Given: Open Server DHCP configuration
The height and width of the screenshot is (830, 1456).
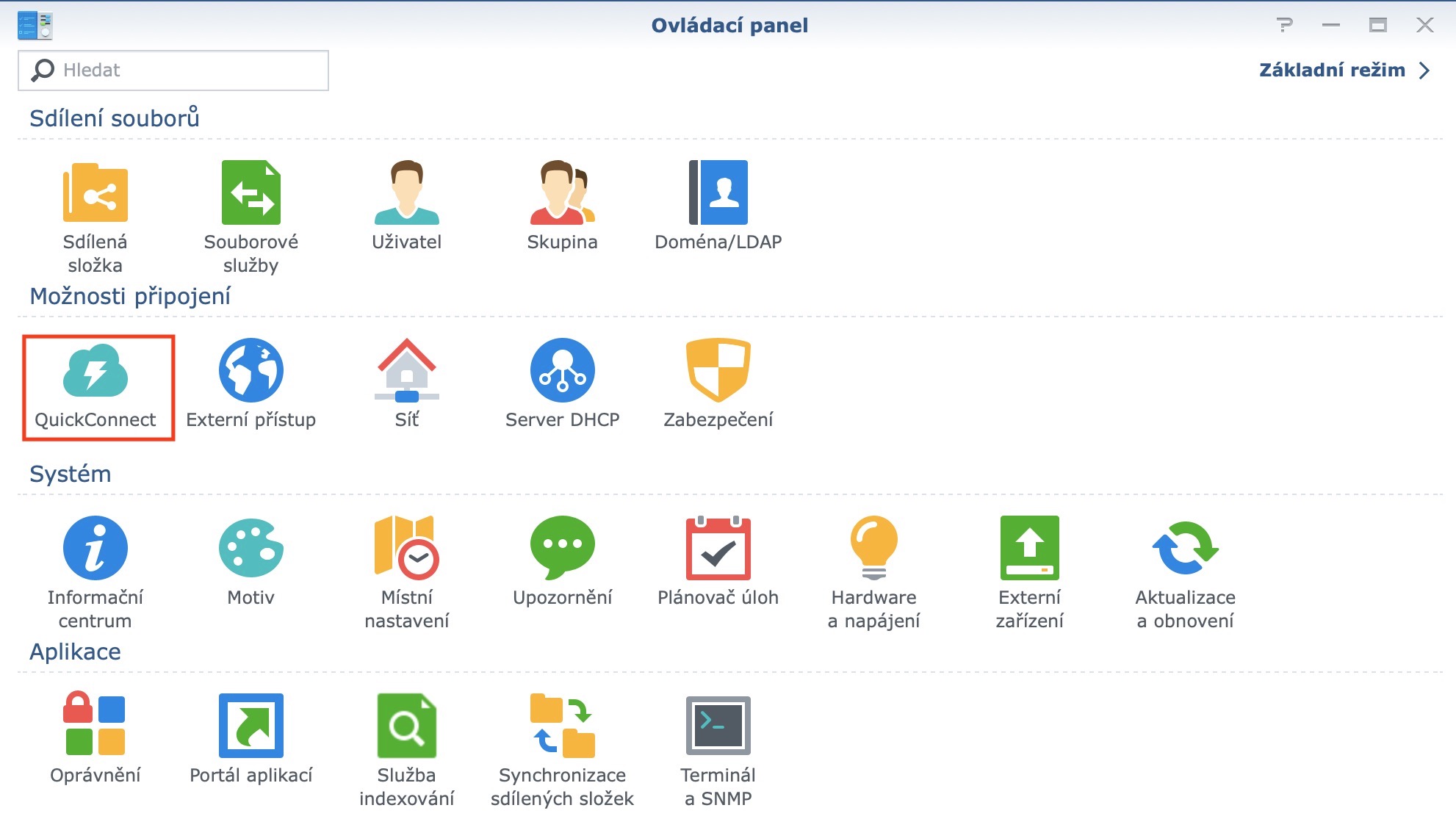Looking at the screenshot, I should pyautogui.click(x=562, y=375).
